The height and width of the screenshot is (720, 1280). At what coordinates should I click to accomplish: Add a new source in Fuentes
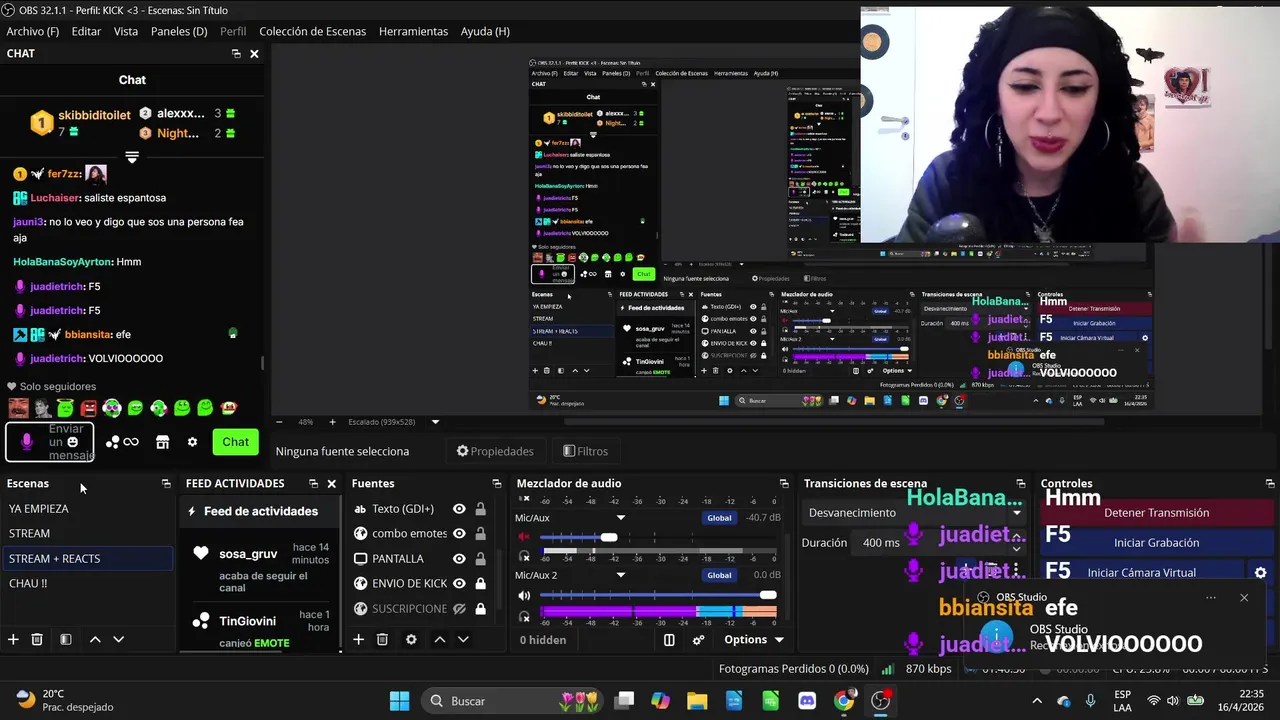click(358, 639)
